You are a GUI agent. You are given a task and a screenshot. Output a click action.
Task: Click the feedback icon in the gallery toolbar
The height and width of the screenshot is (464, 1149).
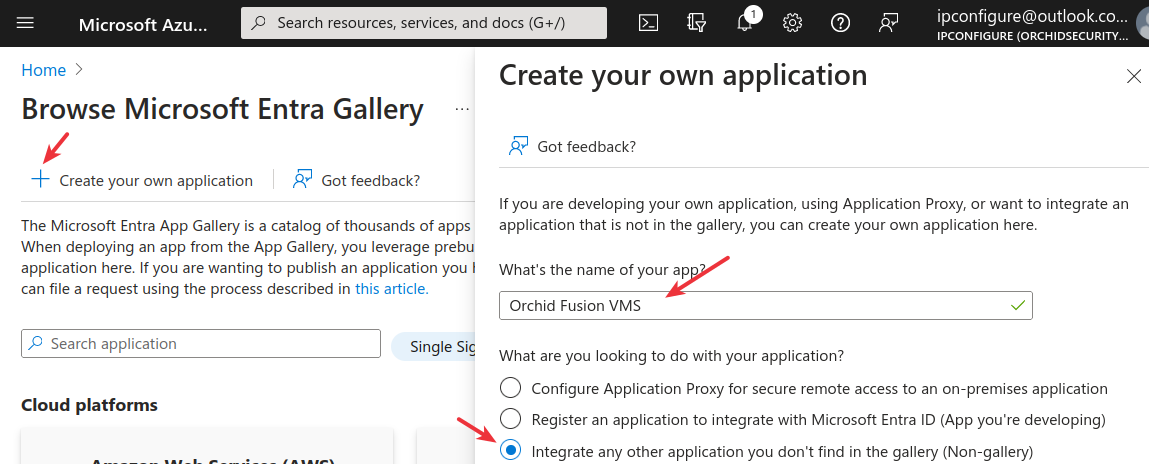(303, 180)
